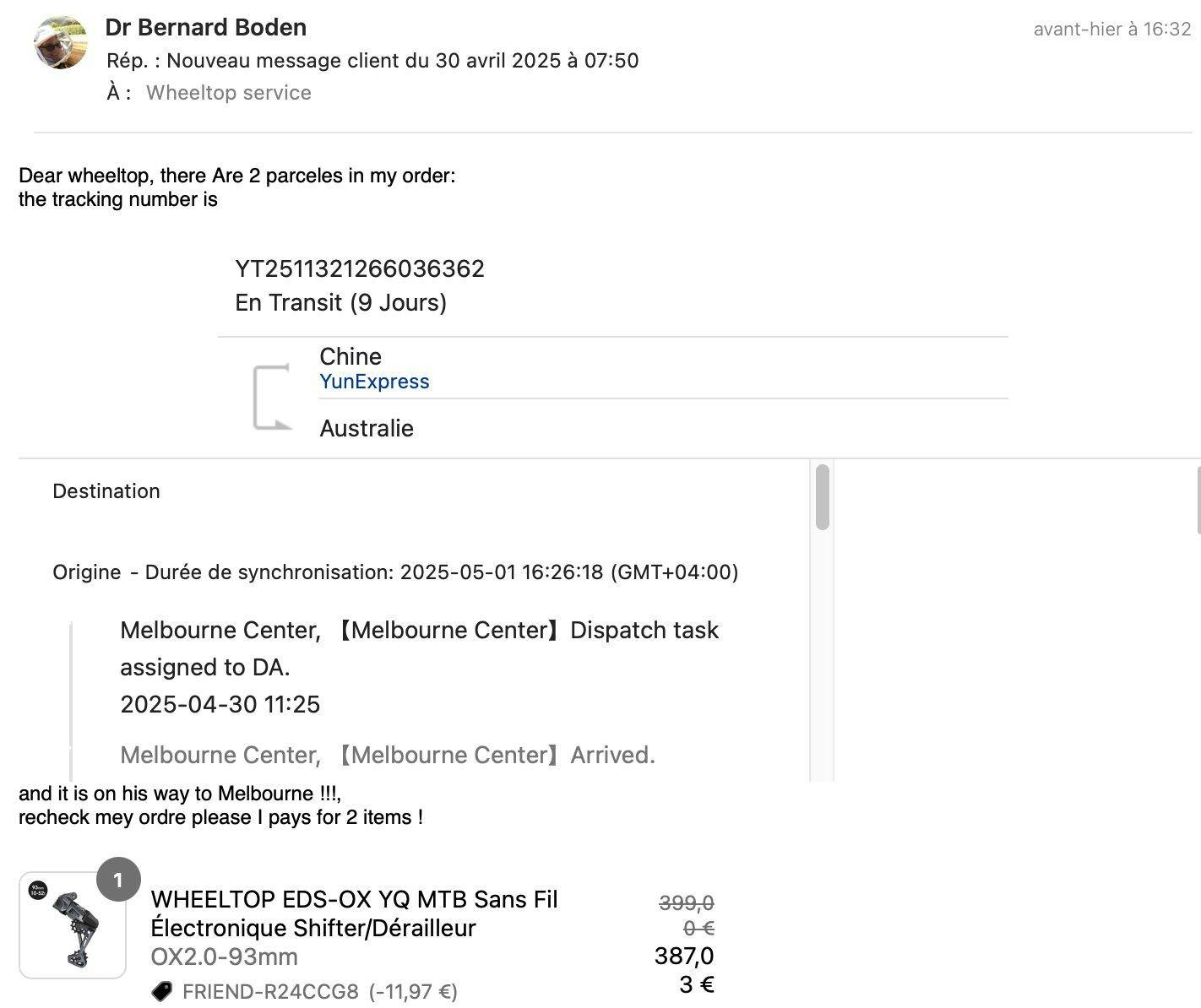
Task: Click the tracking panel scrollbar thumb
Action: coord(823,497)
